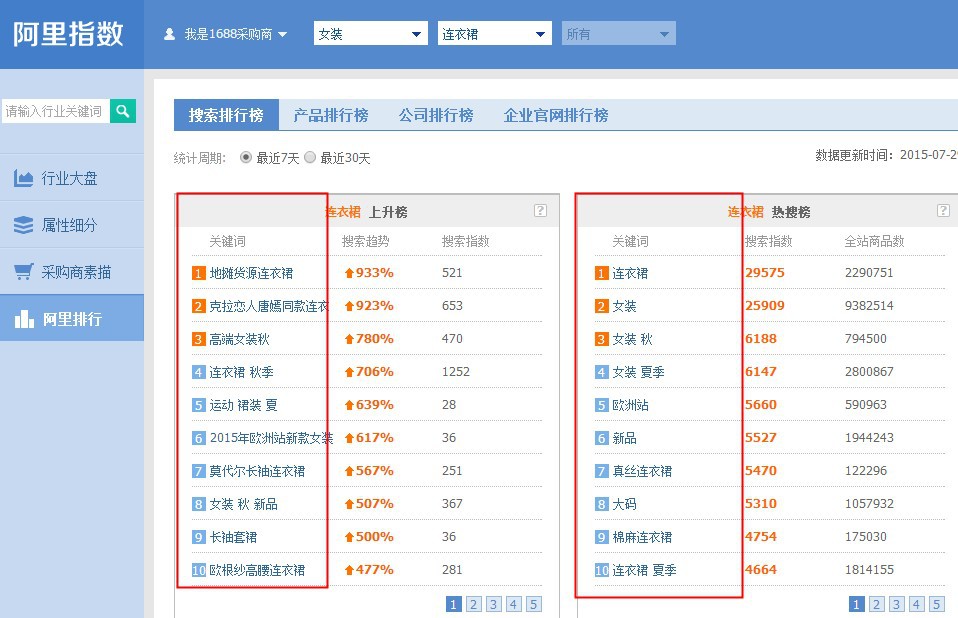Open keyword 地摊货源连衣裙
This screenshot has height=618, width=958.
point(251,273)
